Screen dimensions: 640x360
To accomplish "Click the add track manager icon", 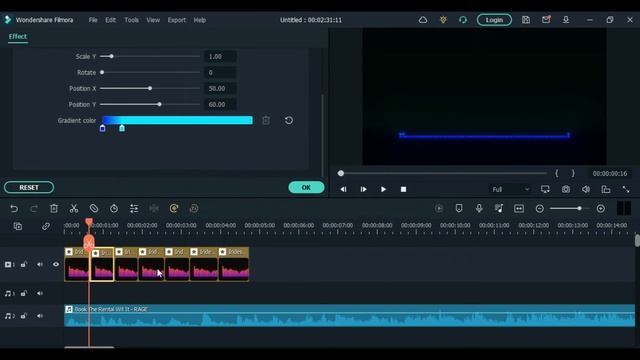I will tap(18, 226).
